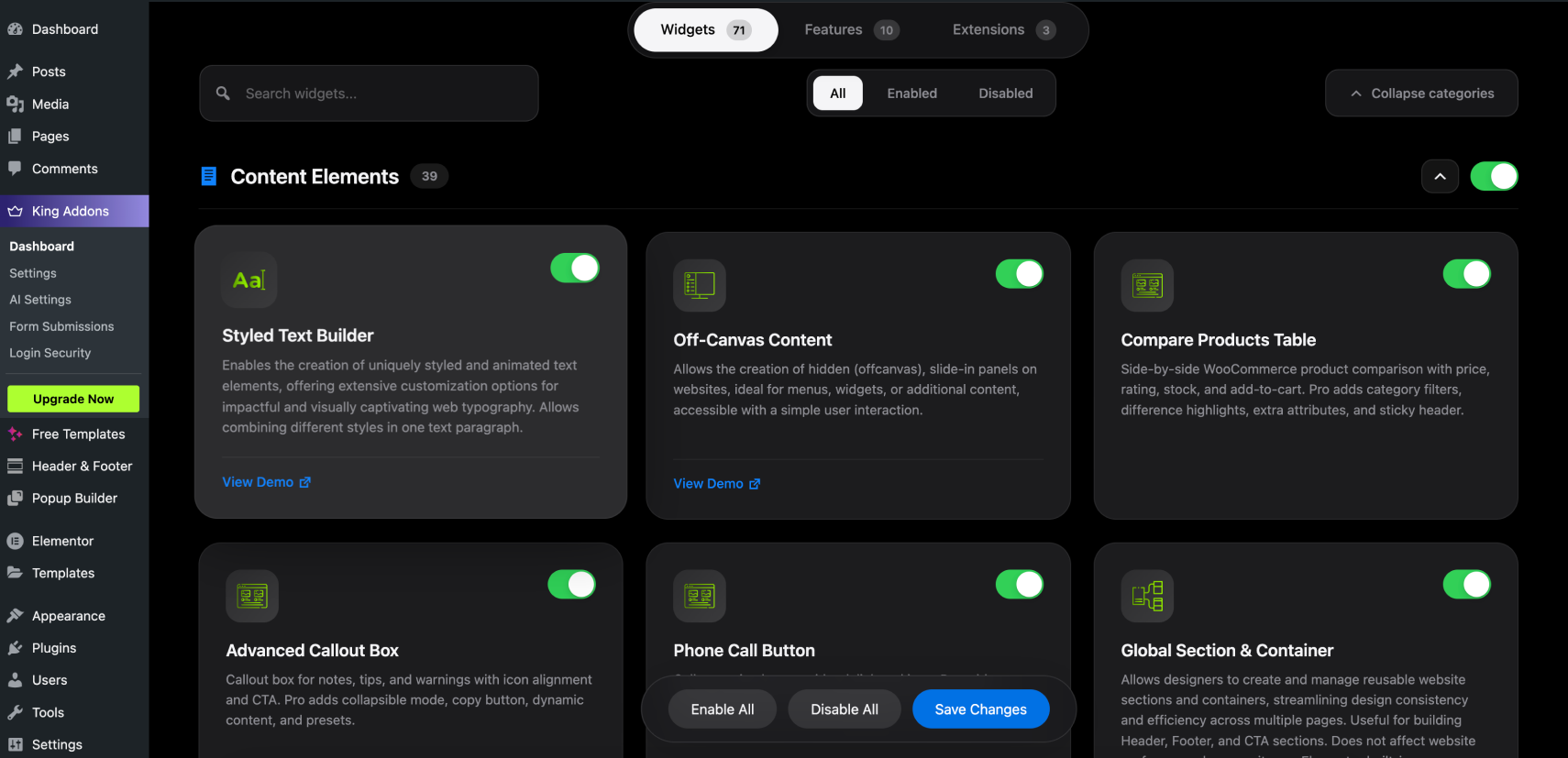Click the Off-Canvas Content widget icon
1568x758 pixels.
click(x=700, y=285)
